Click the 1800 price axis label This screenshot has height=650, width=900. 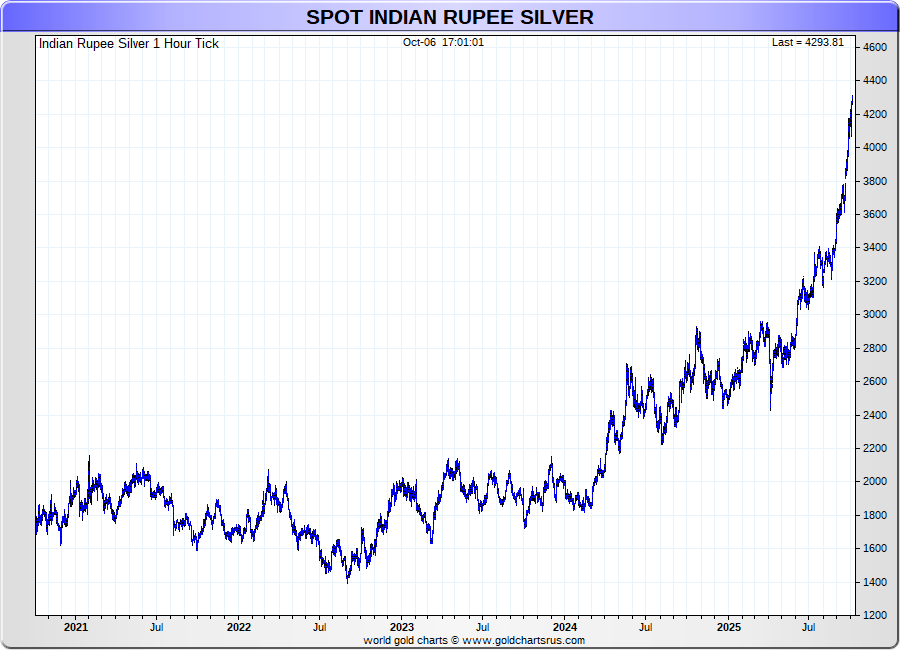pos(875,516)
